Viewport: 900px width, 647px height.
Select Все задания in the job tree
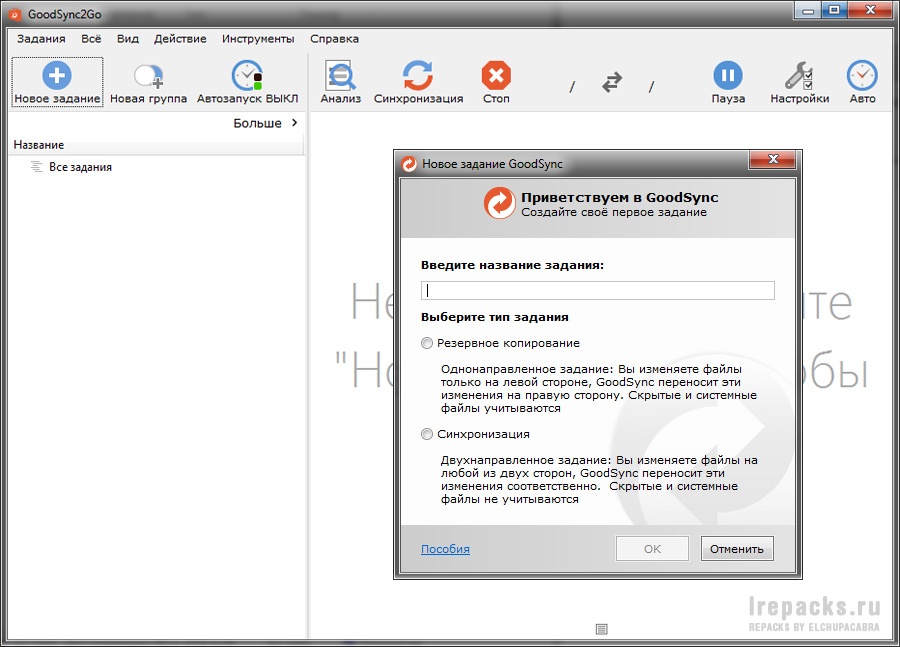(80, 167)
